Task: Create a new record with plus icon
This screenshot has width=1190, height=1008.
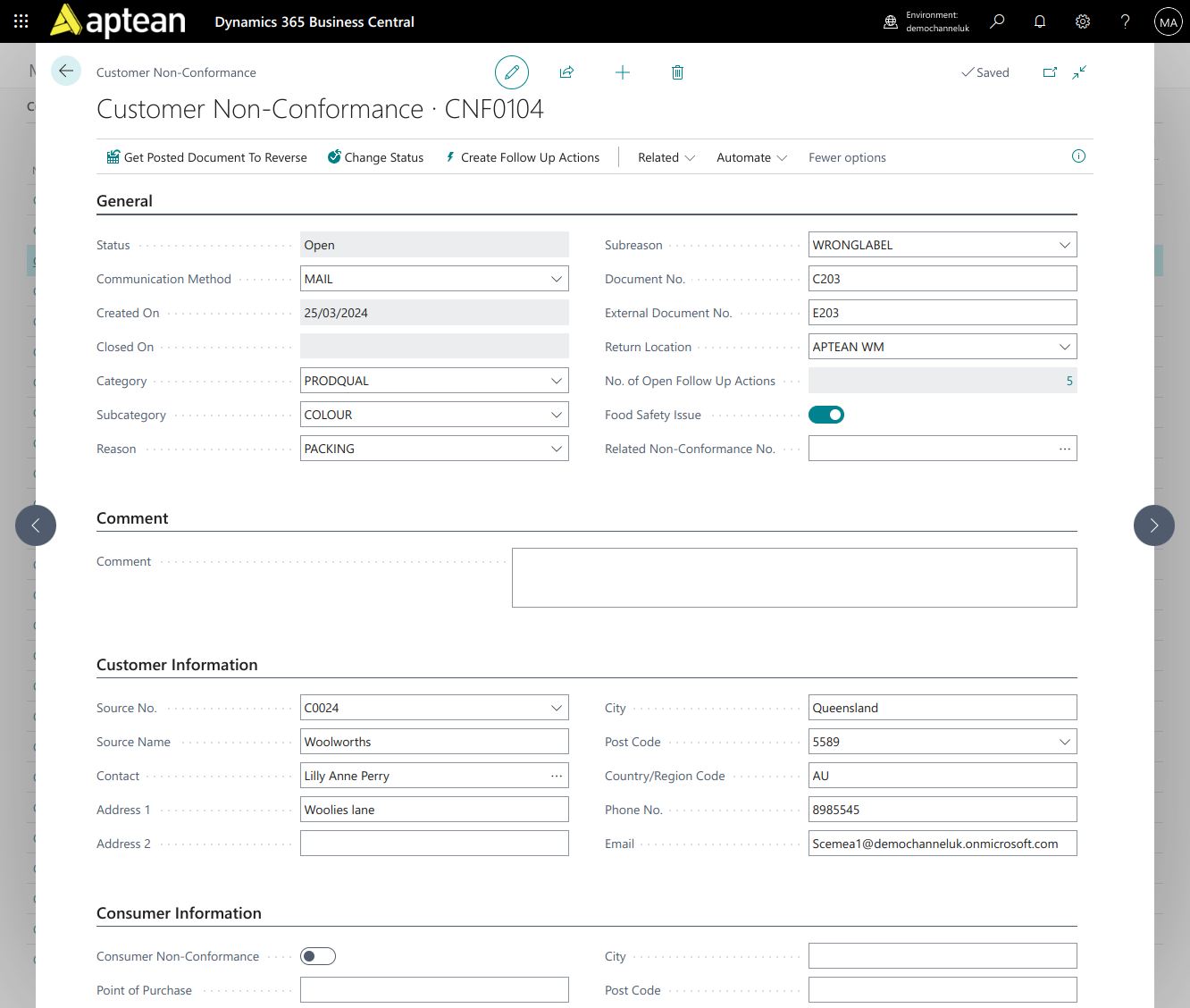Action: coord(623,72)
